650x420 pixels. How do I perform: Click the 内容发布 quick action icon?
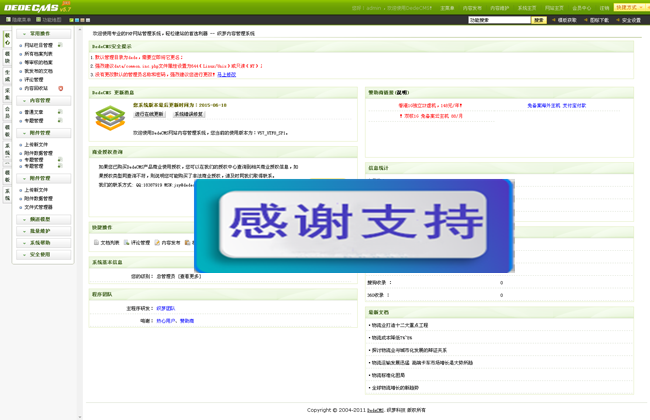[157, 243]
